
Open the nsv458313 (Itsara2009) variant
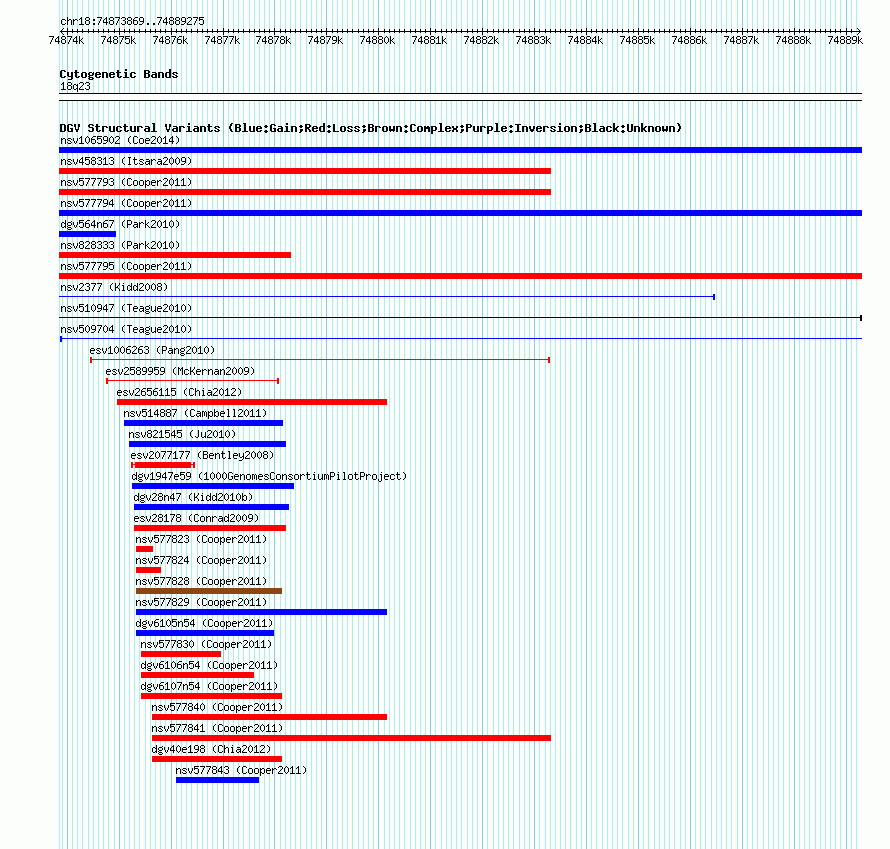pos(126,161)
